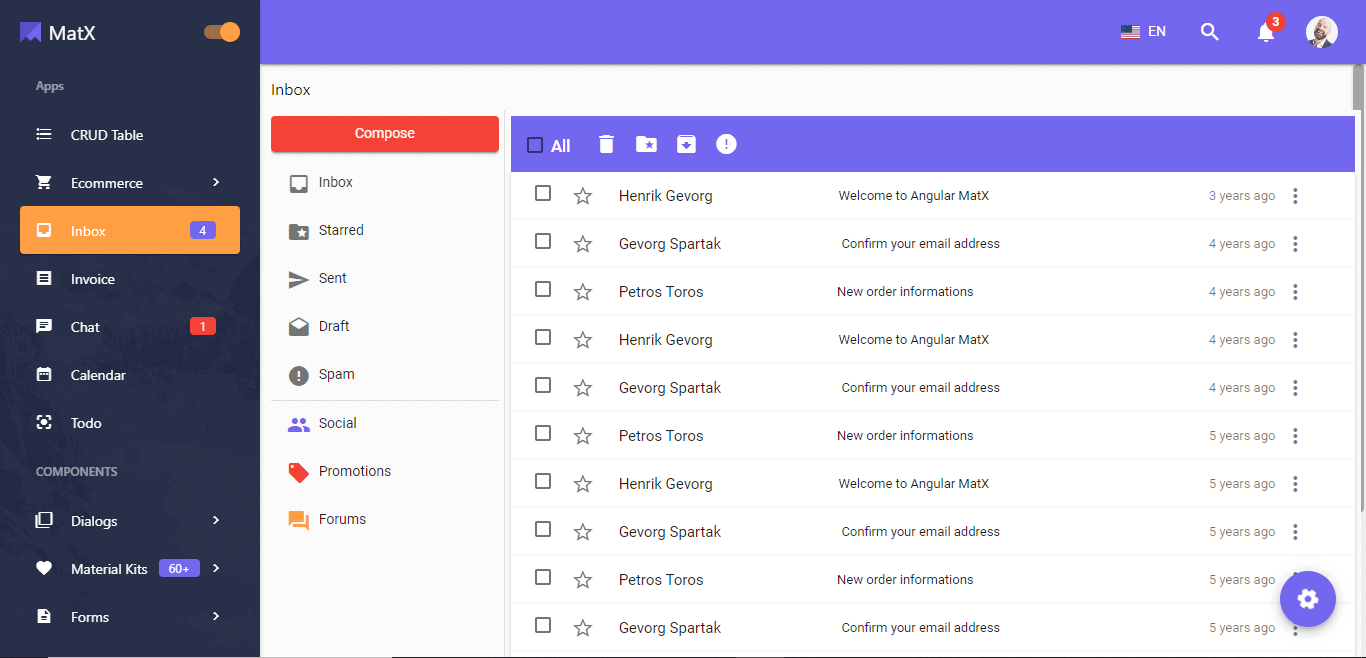Click the delete trash icon in mail toolbar

[606, 145]
